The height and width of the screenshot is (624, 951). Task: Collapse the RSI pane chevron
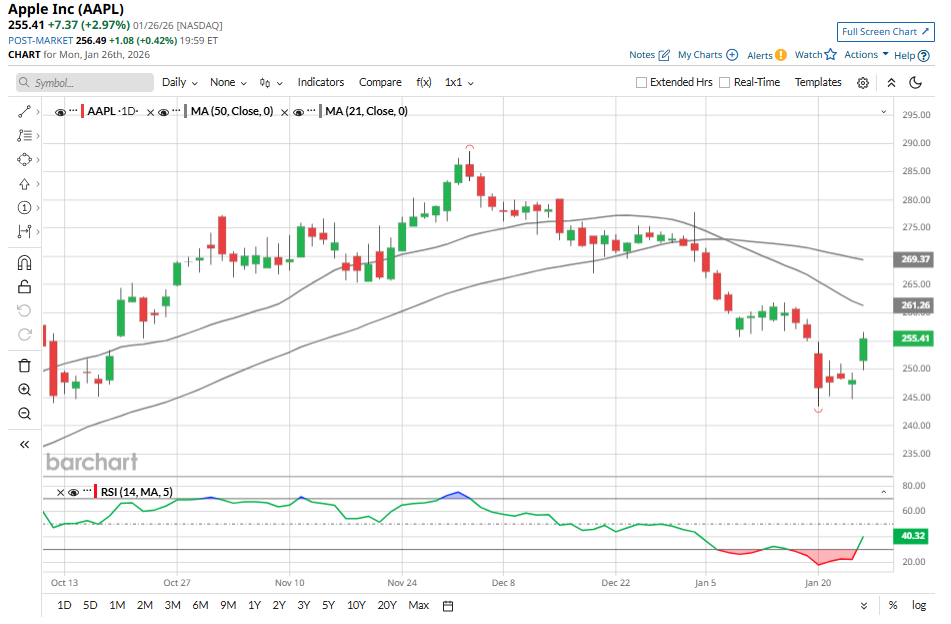tap(884, 492)
